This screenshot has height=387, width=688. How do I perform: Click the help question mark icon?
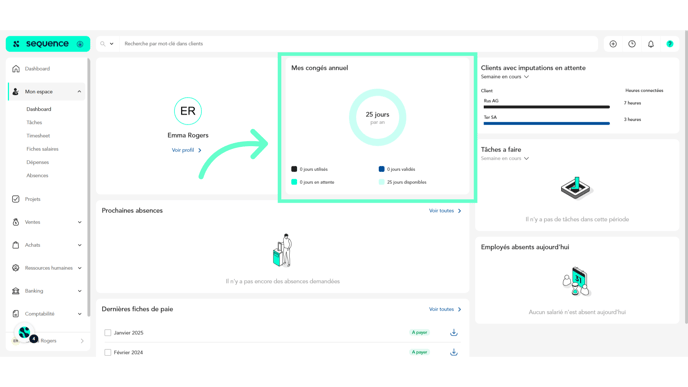coord(670,44)
